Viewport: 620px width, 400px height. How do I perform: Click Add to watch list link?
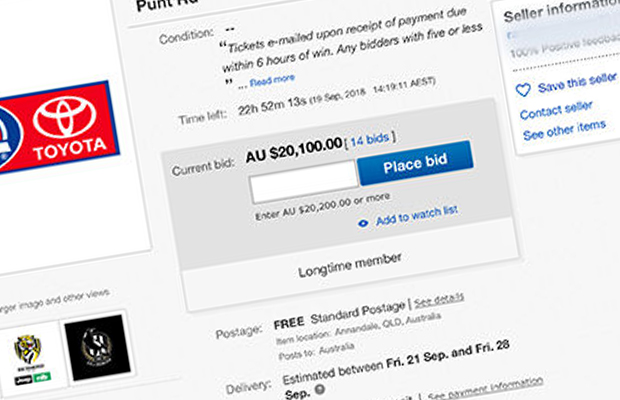coord(417,215)
